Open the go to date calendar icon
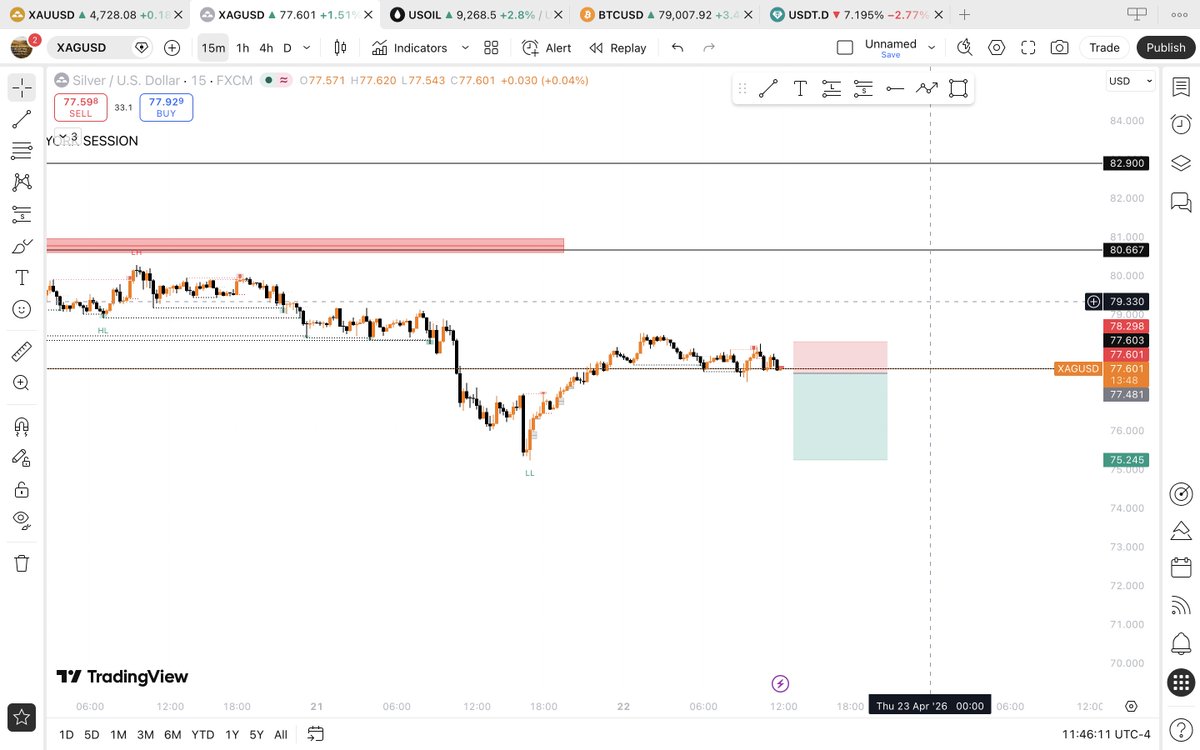1200x750 pixels. (x=315, y=735)
